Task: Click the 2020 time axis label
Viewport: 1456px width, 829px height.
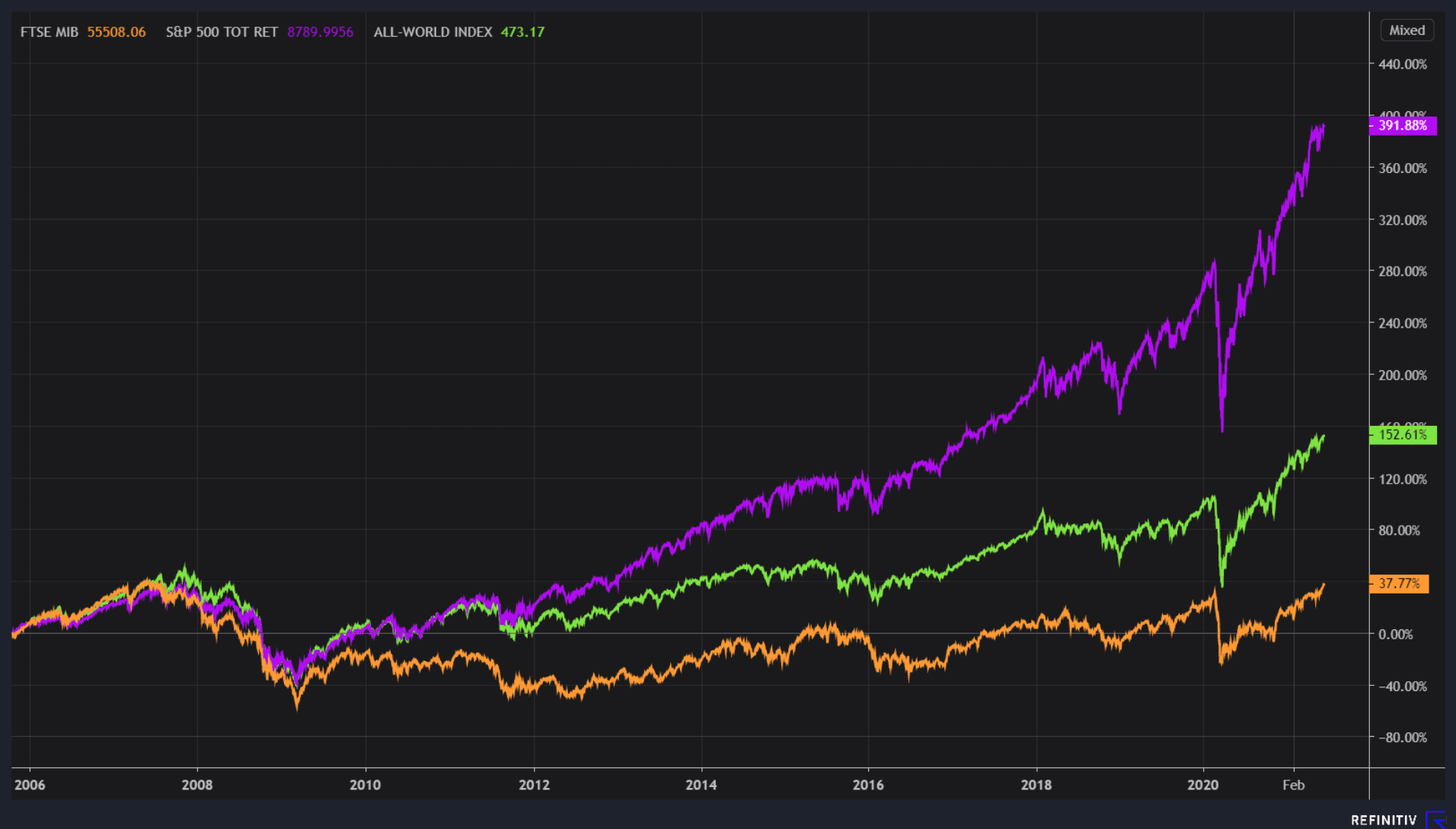Action: pyautogui.click(x=1203, y=785)
